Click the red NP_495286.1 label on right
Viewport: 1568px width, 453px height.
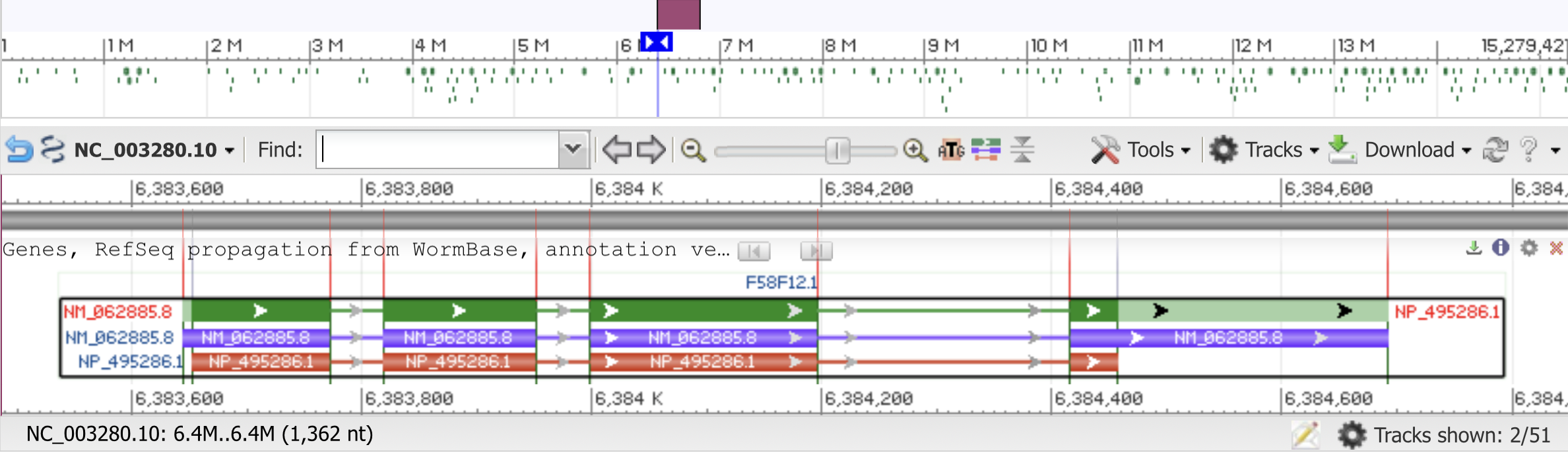(1447, 311)
